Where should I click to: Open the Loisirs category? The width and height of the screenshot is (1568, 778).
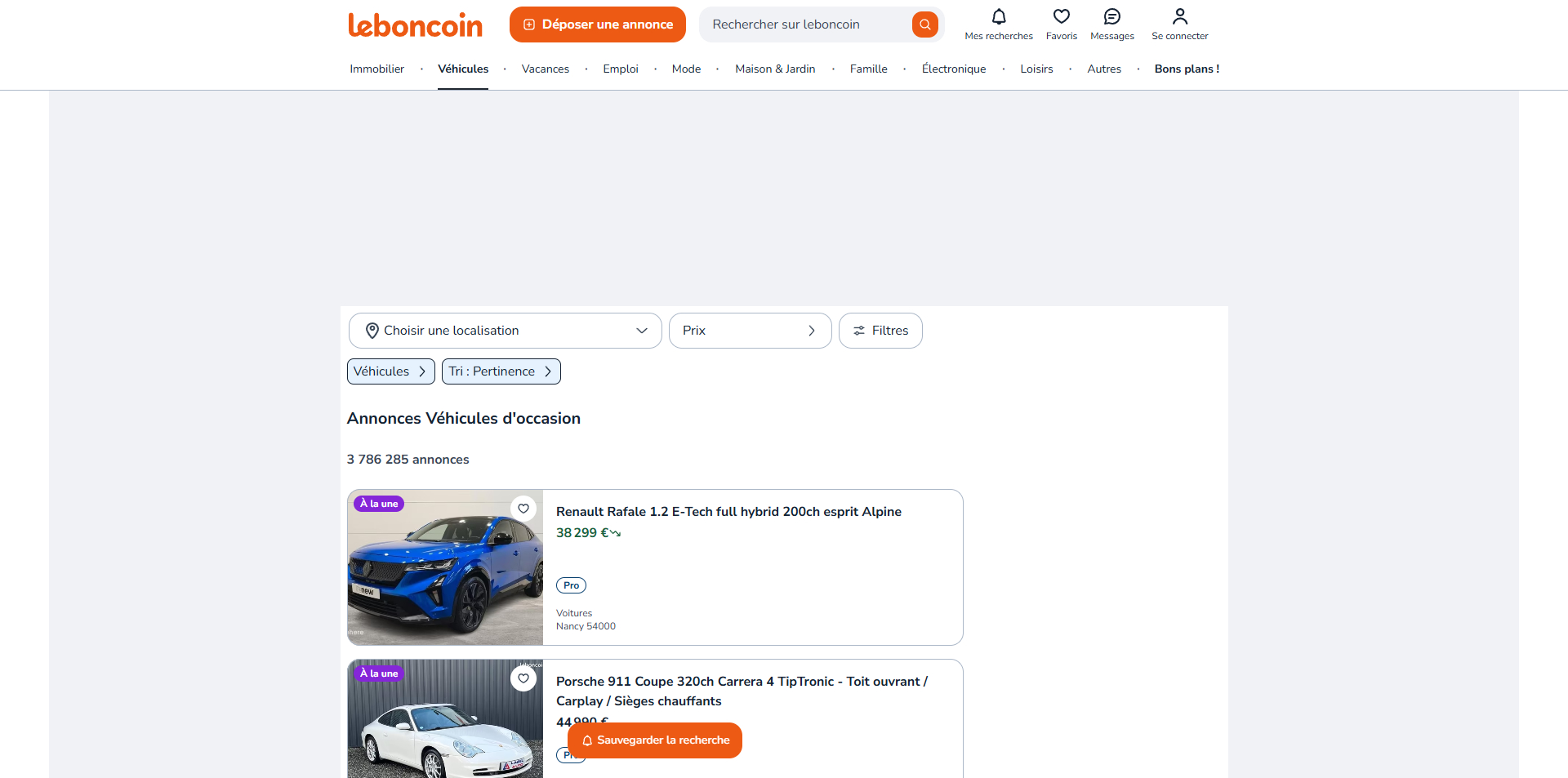coord(1036,69)
